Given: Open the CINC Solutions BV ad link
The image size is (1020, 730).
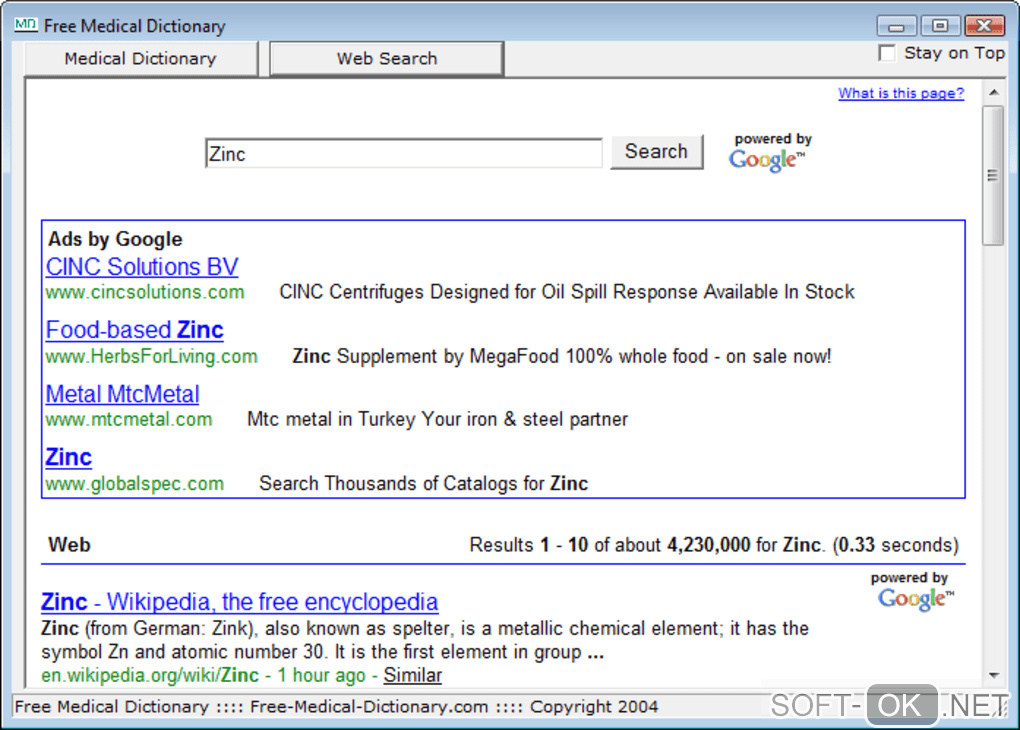Looking at the screenshot, I should (x=142, y=267).
